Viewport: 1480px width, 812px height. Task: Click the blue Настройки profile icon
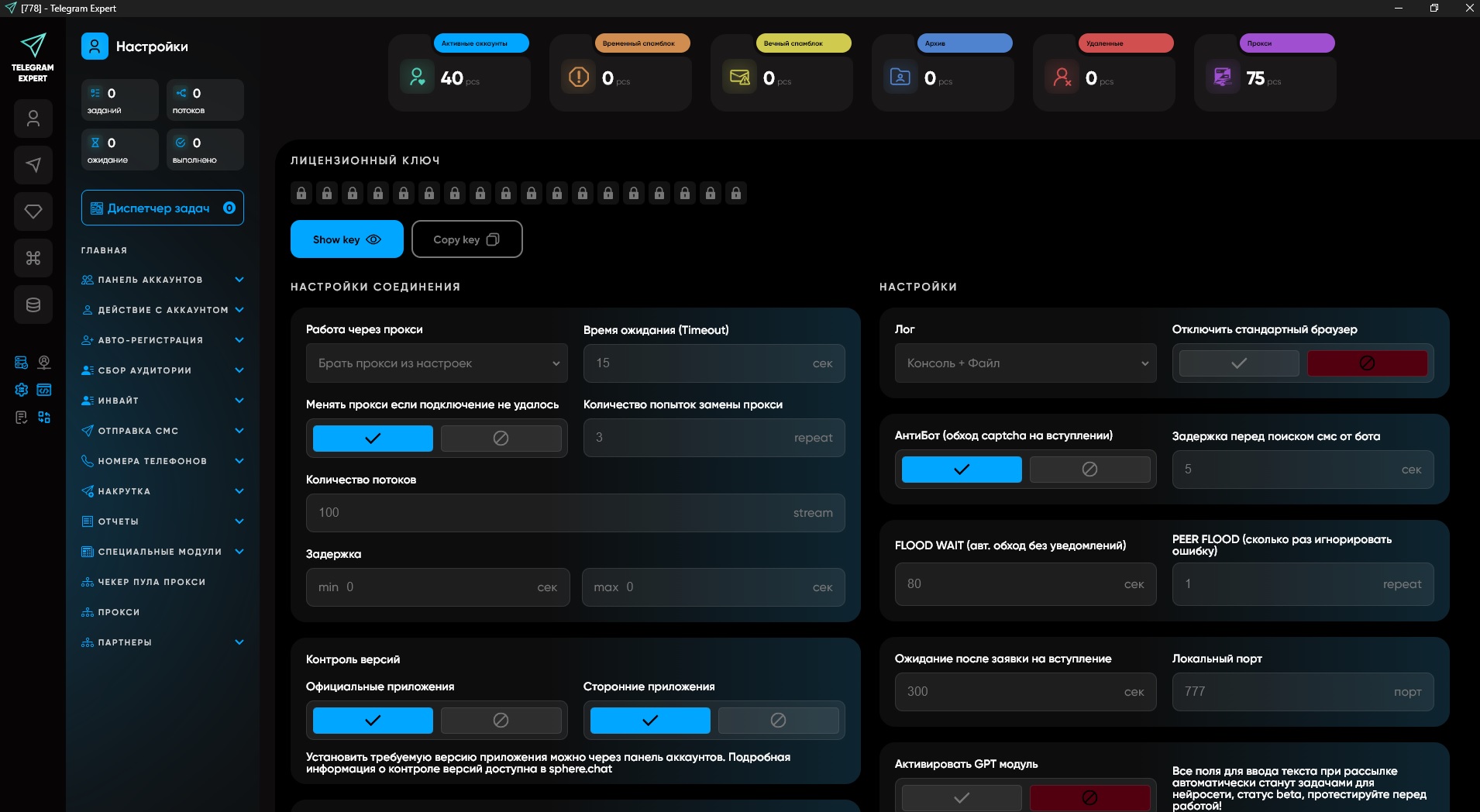95,46
